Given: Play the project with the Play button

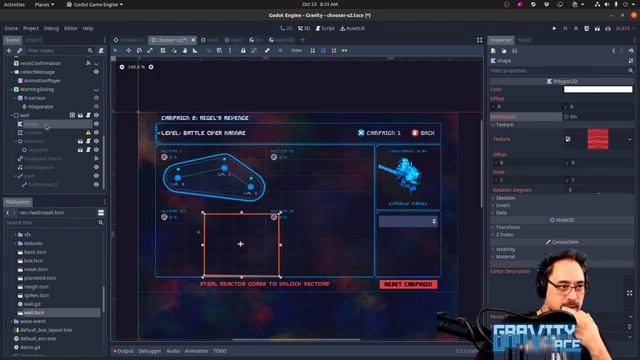Looking at the screenshot, I should pyautogui.click(x=554, y=29).
